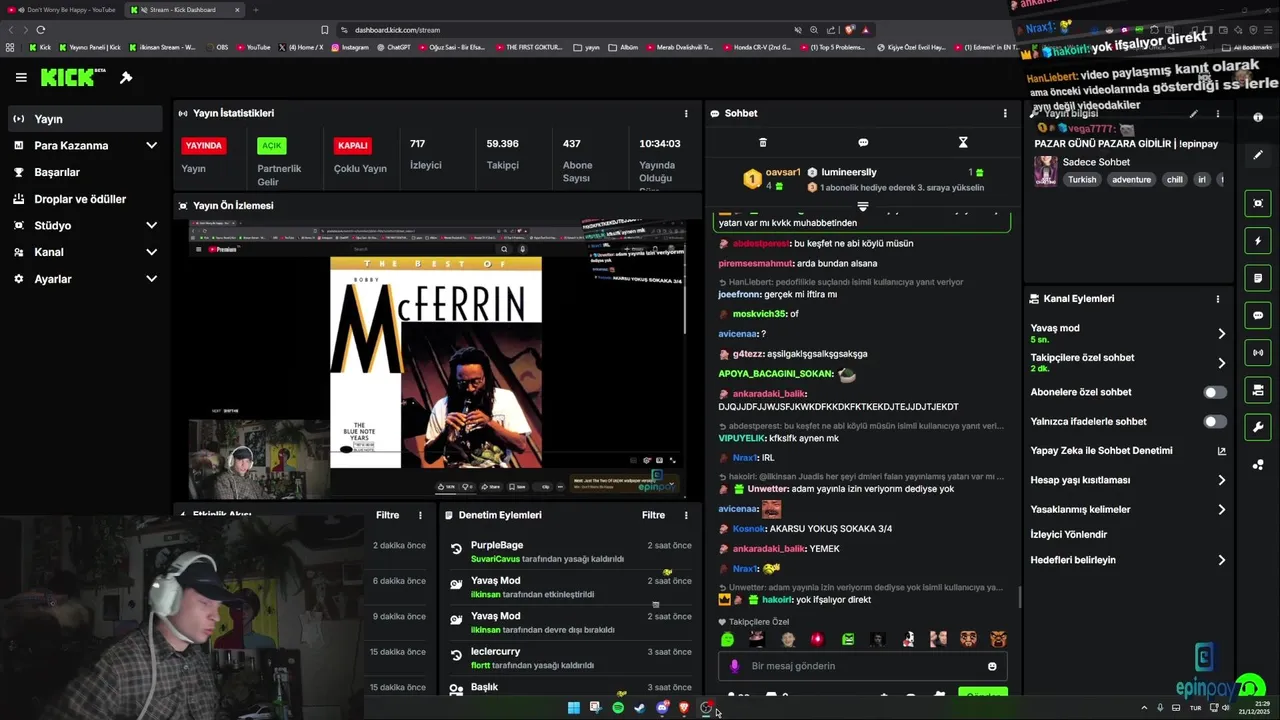Viewport: 1280px width, 720px height.
Task: Click the stream preview video thumbnail
Action: pos(437,361)
